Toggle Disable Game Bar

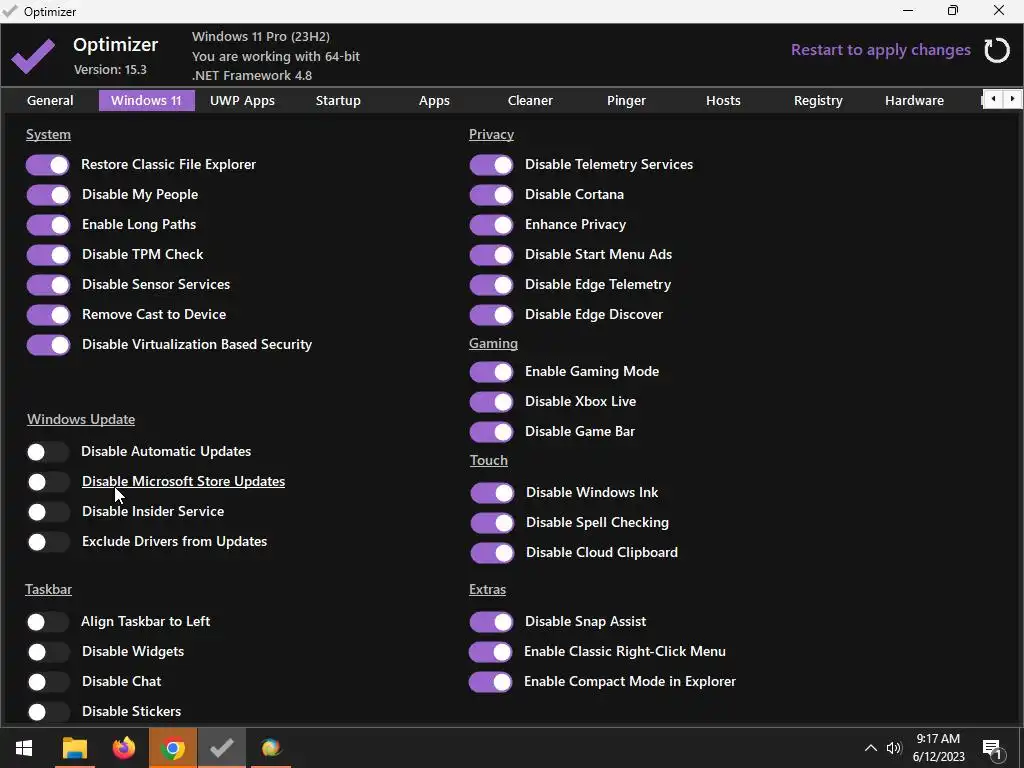click(x=491, y=432)
